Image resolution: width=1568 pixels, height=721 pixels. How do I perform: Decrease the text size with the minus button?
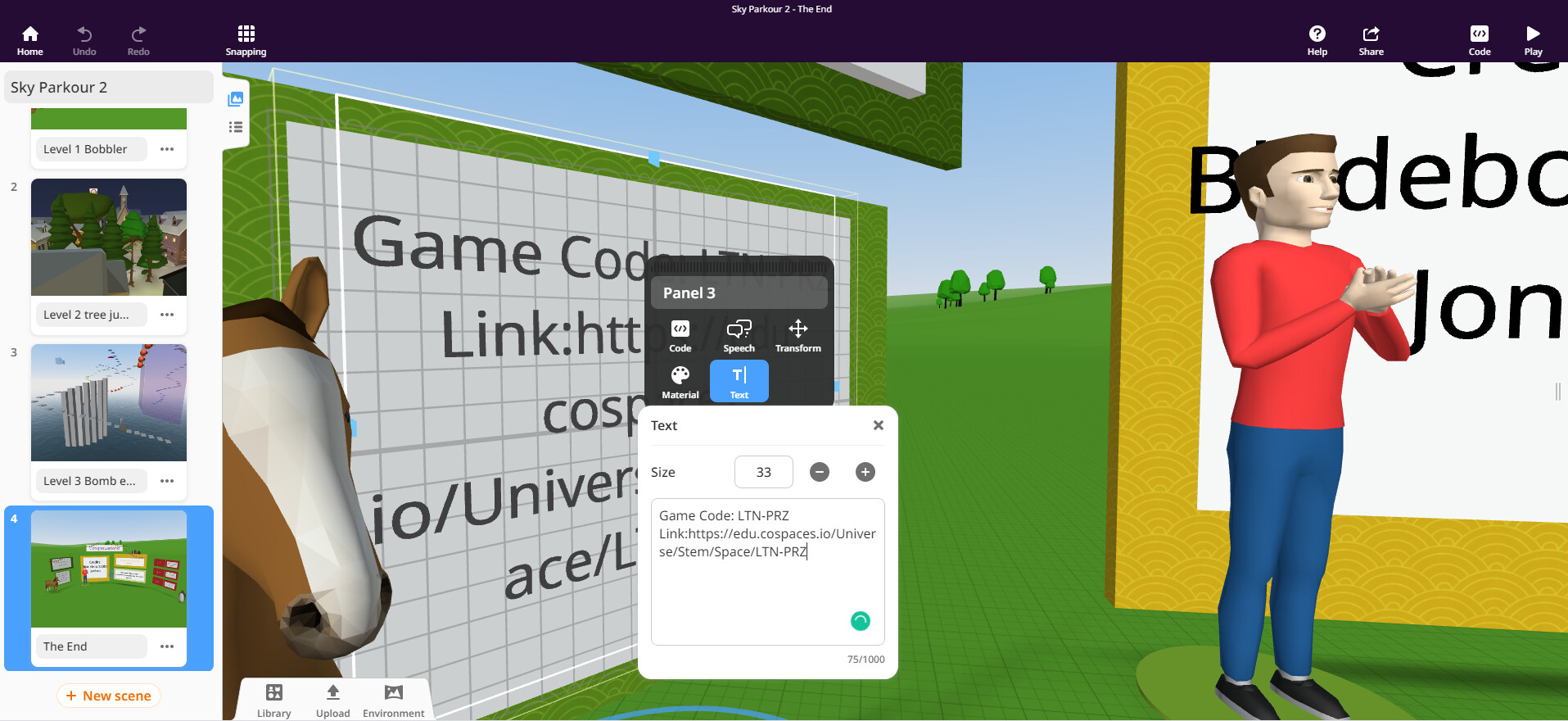(820, 472)
